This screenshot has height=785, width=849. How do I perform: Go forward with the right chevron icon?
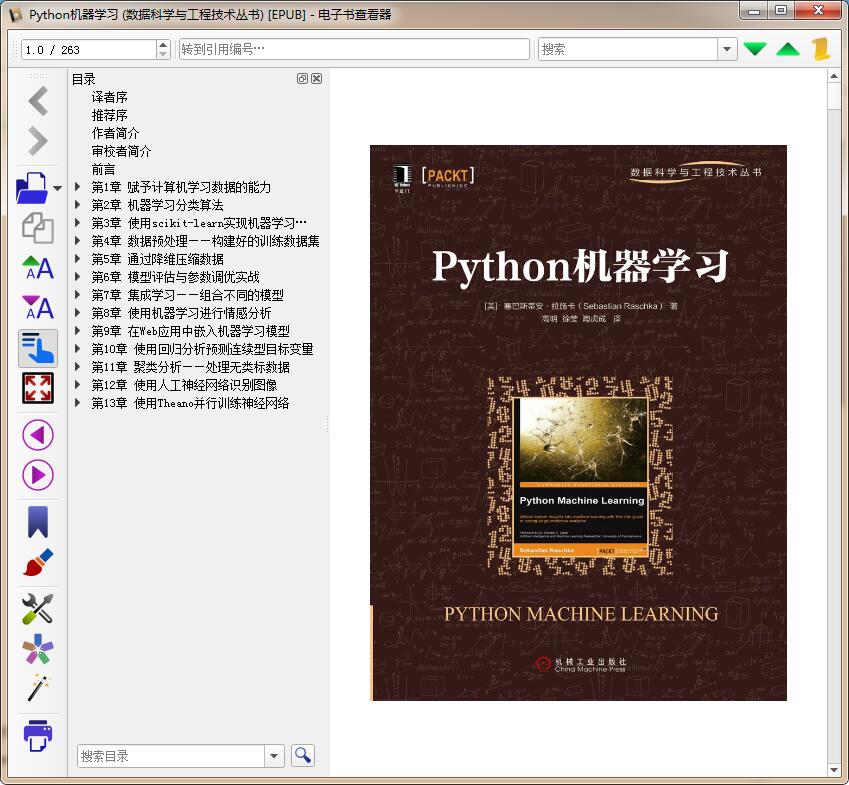tap(38, 141)
